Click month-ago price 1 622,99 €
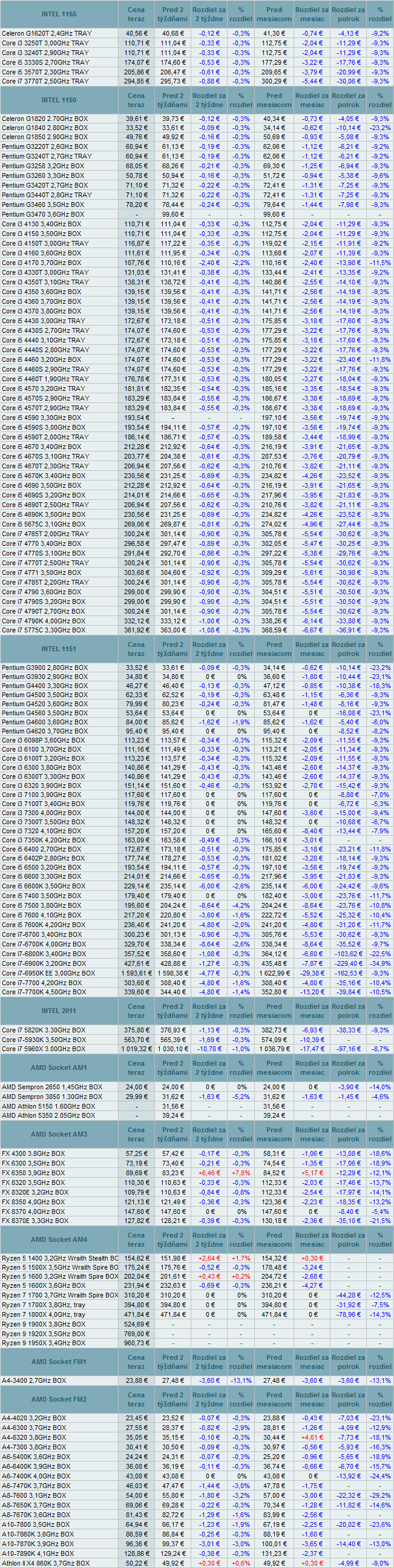 (x=274, y=973)
